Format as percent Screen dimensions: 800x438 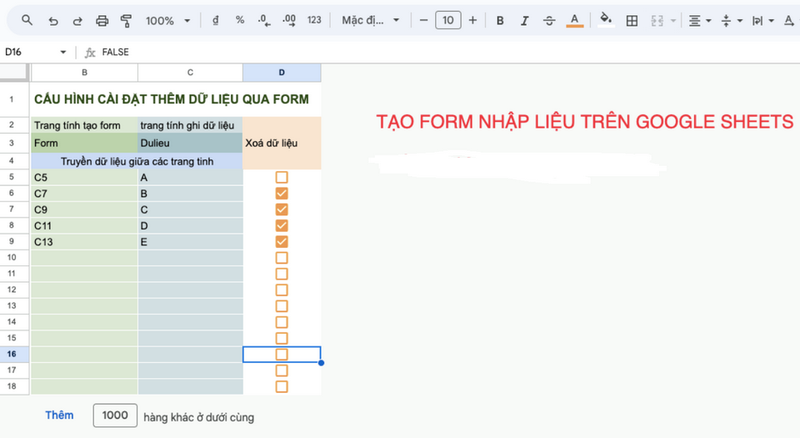(240, 20)
